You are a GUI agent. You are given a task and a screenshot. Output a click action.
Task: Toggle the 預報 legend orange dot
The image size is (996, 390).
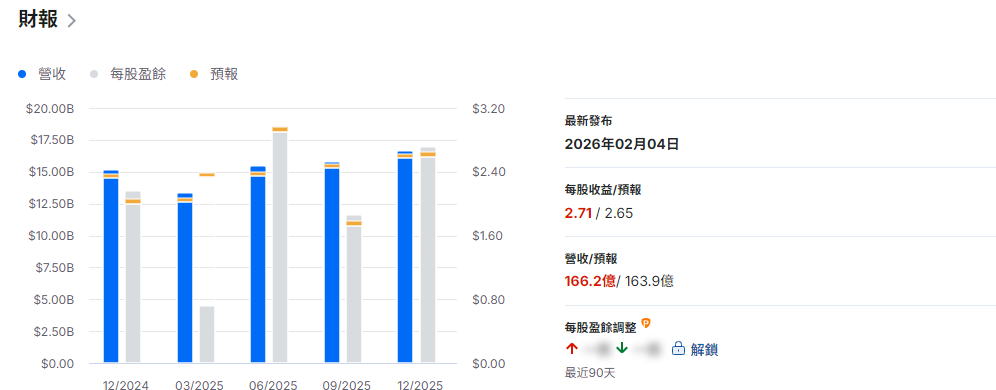click(194, 74)
